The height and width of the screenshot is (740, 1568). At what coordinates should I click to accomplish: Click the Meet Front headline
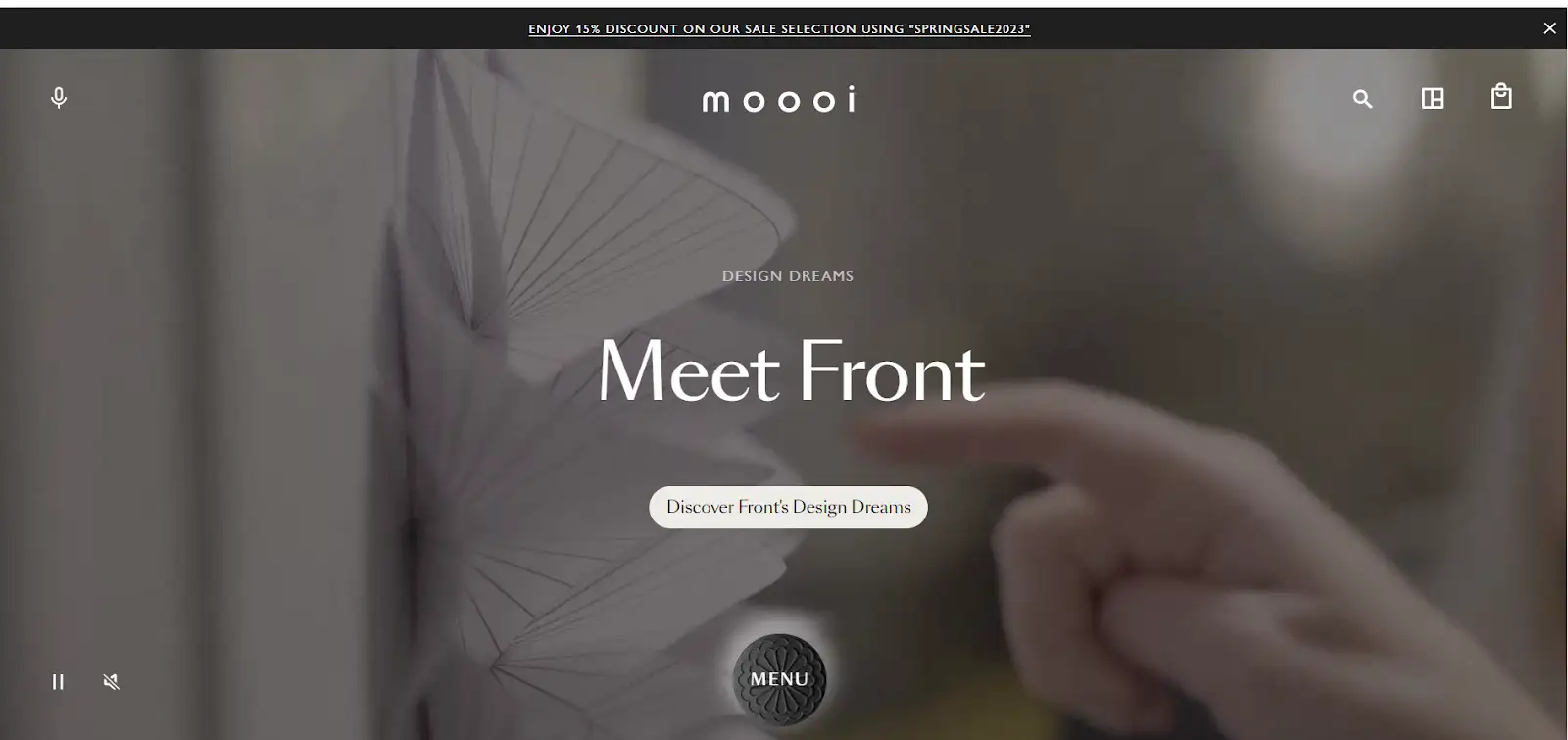[791, 371]
